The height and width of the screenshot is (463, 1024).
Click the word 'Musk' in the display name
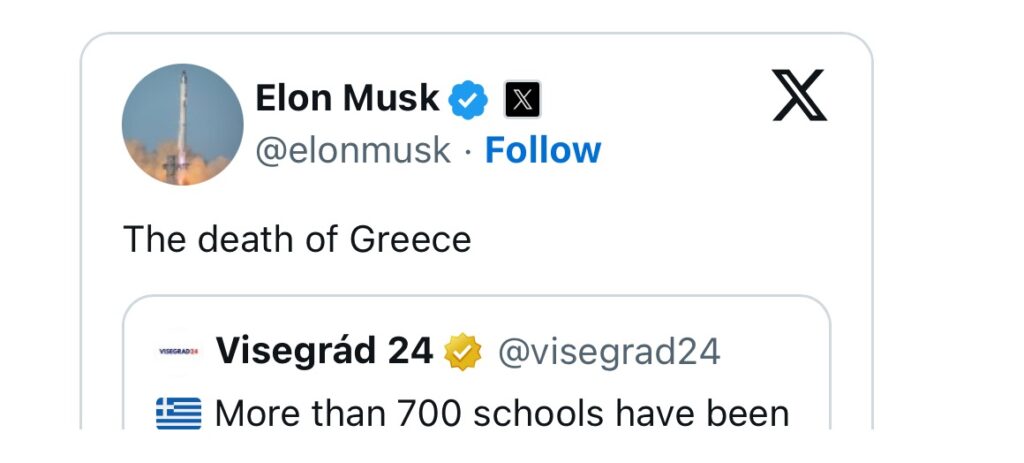(391, 99)
